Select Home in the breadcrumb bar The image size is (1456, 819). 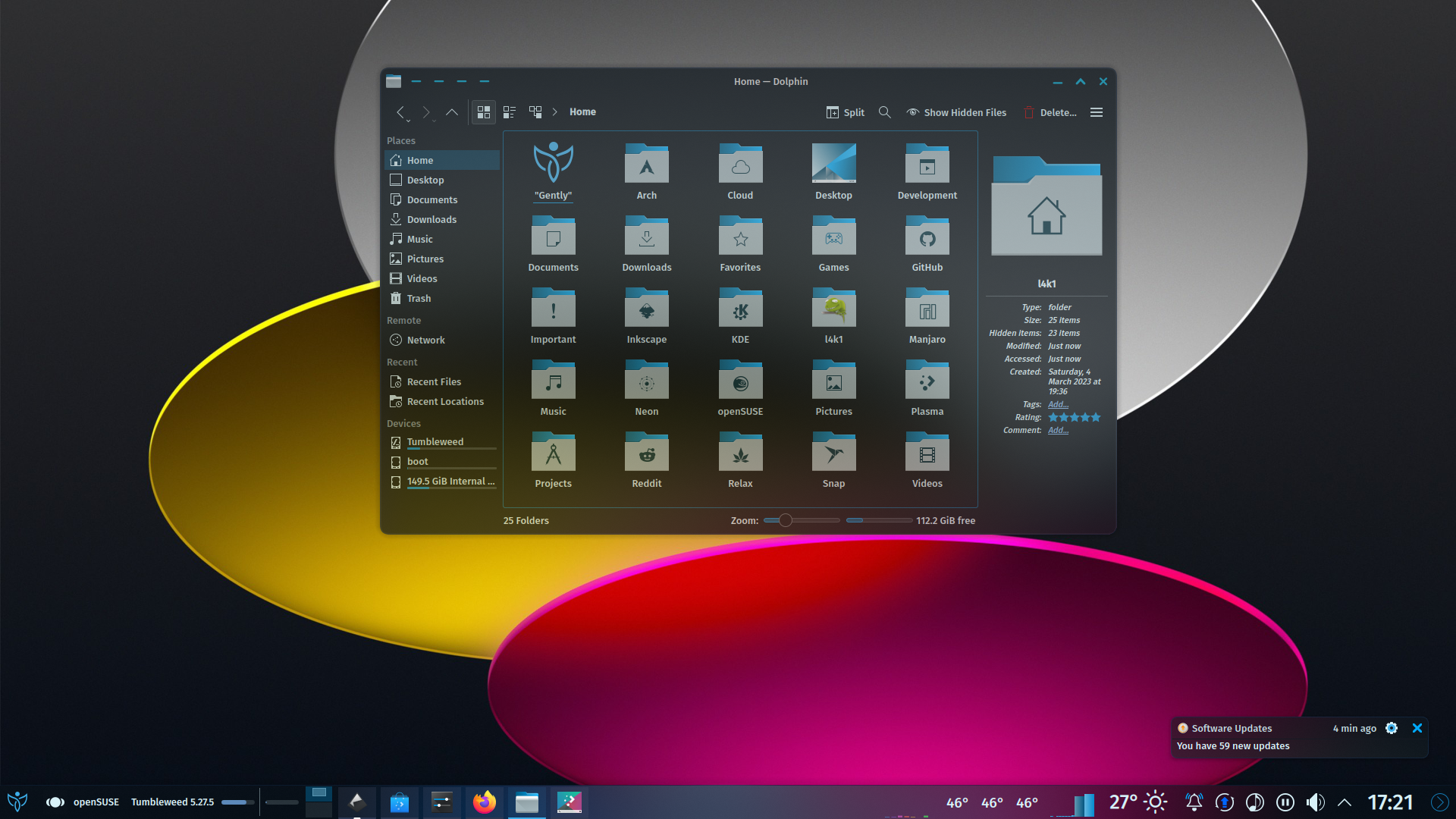[582, 111]
